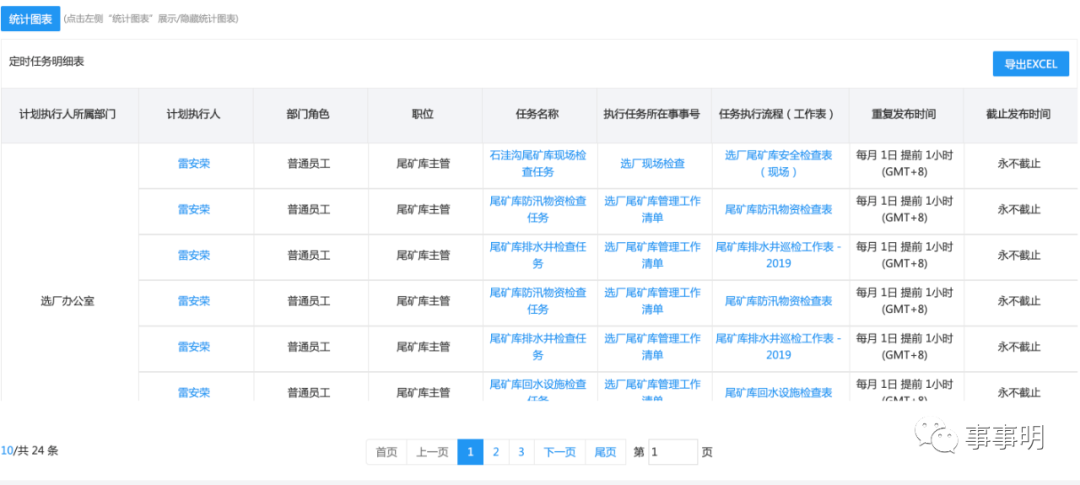Click 上一页 pagination button
The image size is (1080, 485).
(x=432, y=452)
